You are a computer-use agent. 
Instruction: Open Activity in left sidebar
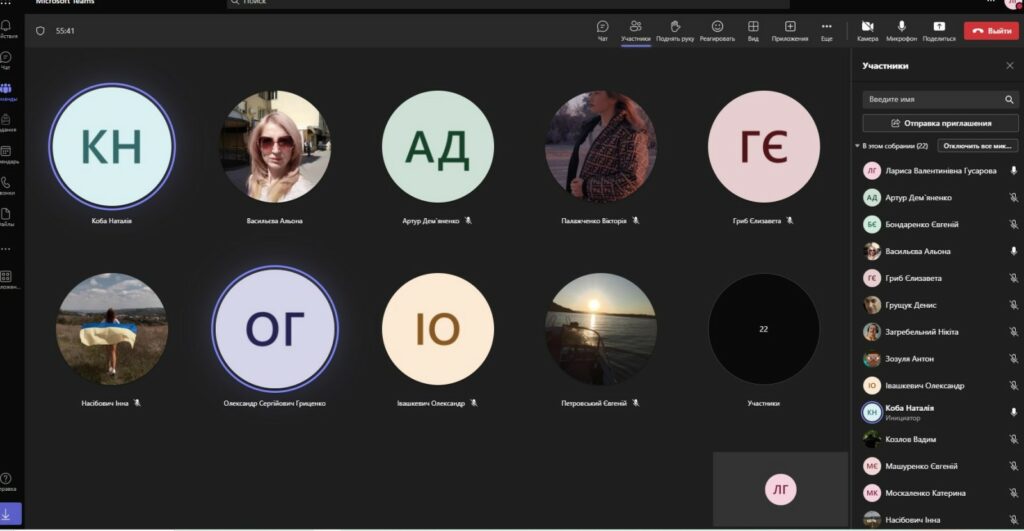tap(7, 29)
